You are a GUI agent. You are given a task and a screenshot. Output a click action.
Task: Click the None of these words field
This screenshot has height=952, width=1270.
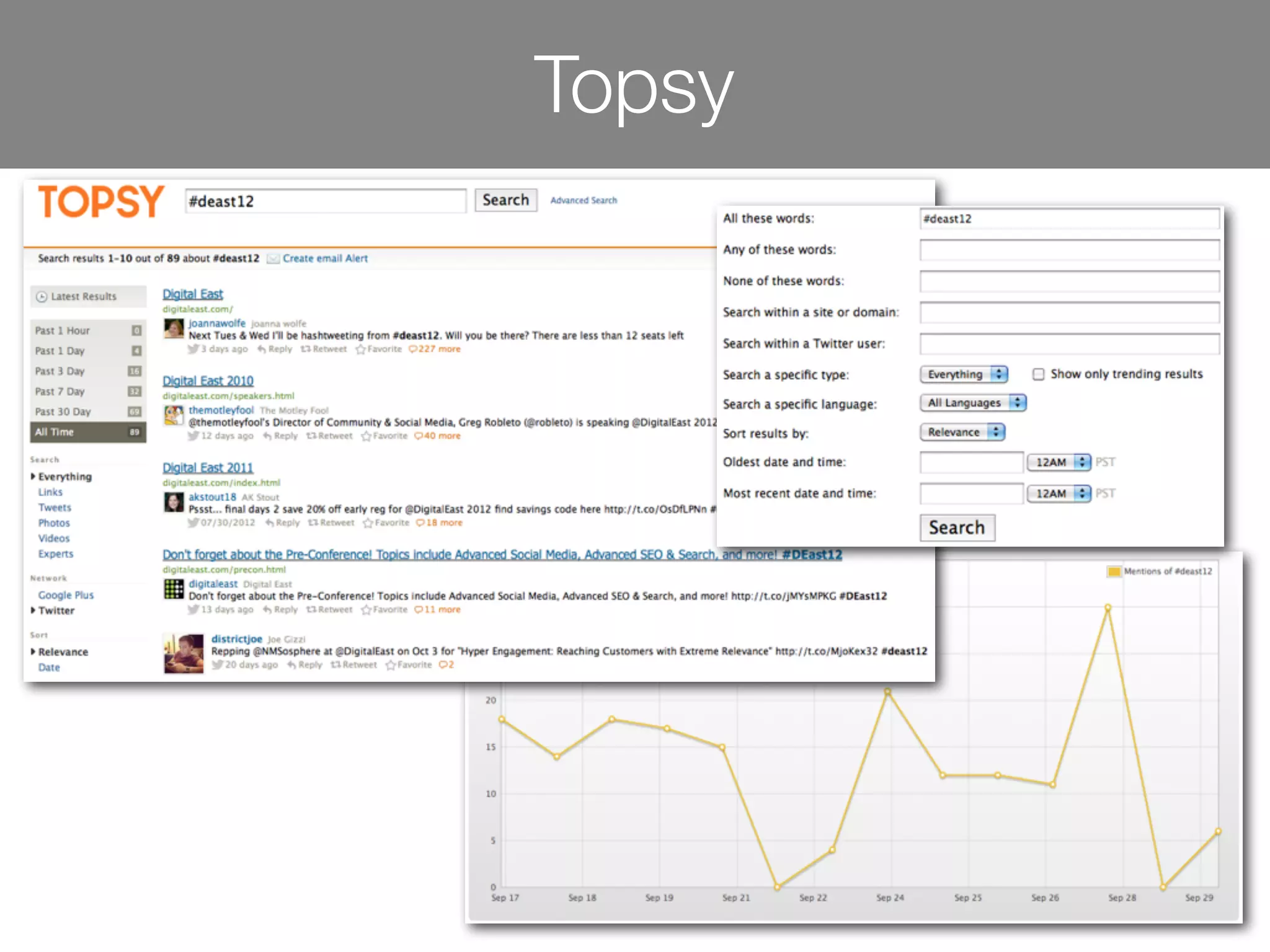click(1070, 281)
